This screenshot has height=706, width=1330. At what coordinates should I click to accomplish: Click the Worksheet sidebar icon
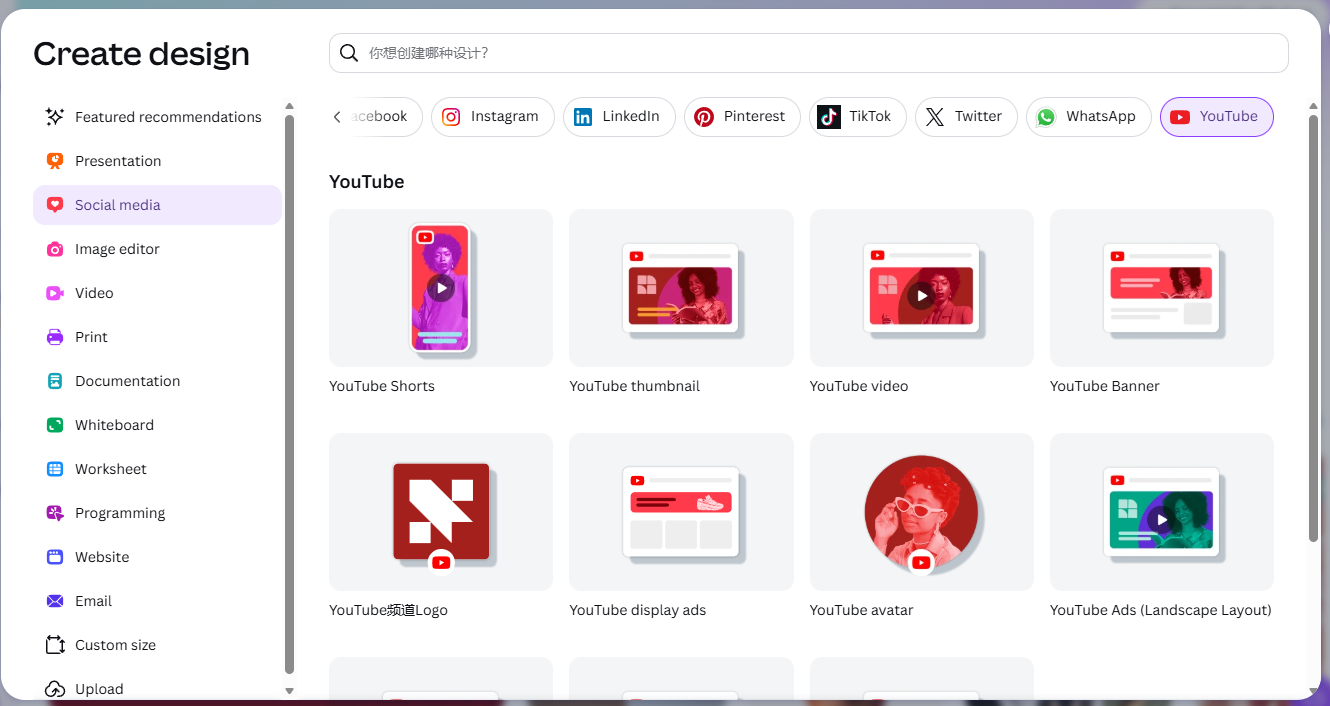pyautogui.click(x=55, y=469)
